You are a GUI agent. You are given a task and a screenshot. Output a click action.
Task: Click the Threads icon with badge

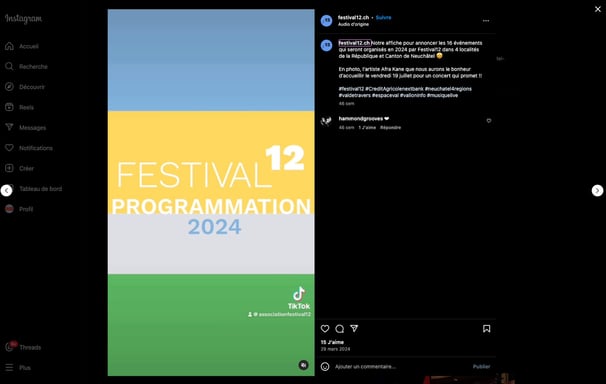10,347
